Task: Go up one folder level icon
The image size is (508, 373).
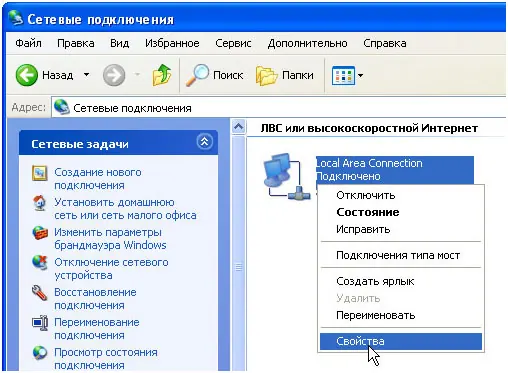Action: pos(162,75)
